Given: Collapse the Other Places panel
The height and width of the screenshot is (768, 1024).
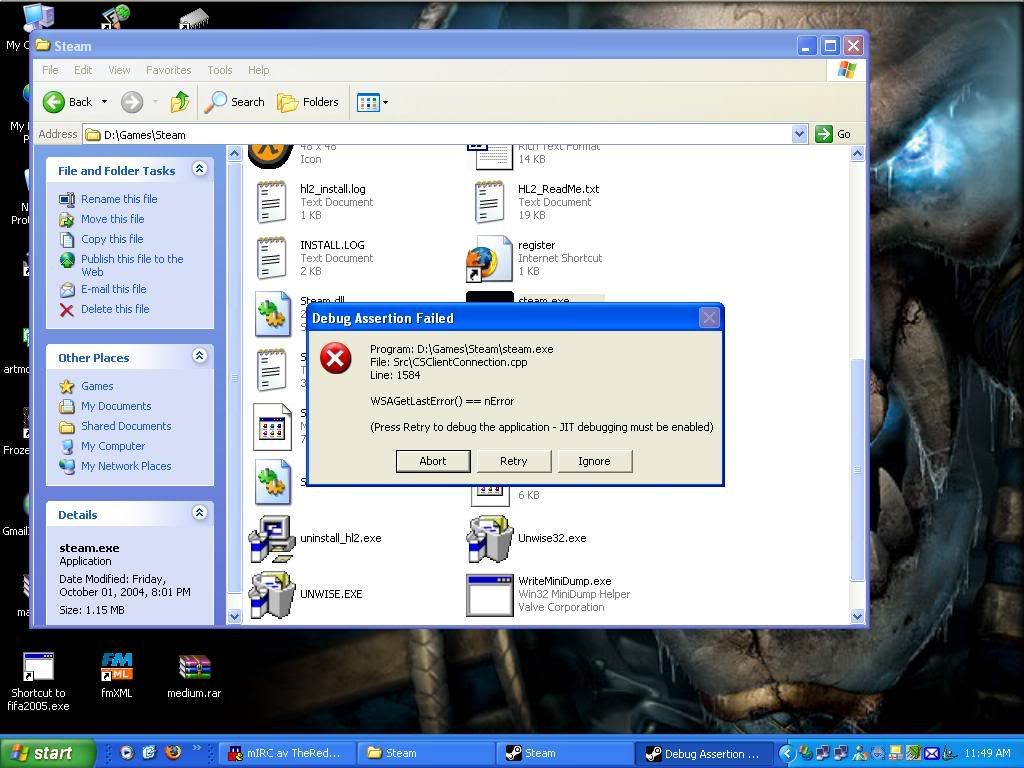Looking at the screenshot, I should pyautogui.click(x=200, y=356).
